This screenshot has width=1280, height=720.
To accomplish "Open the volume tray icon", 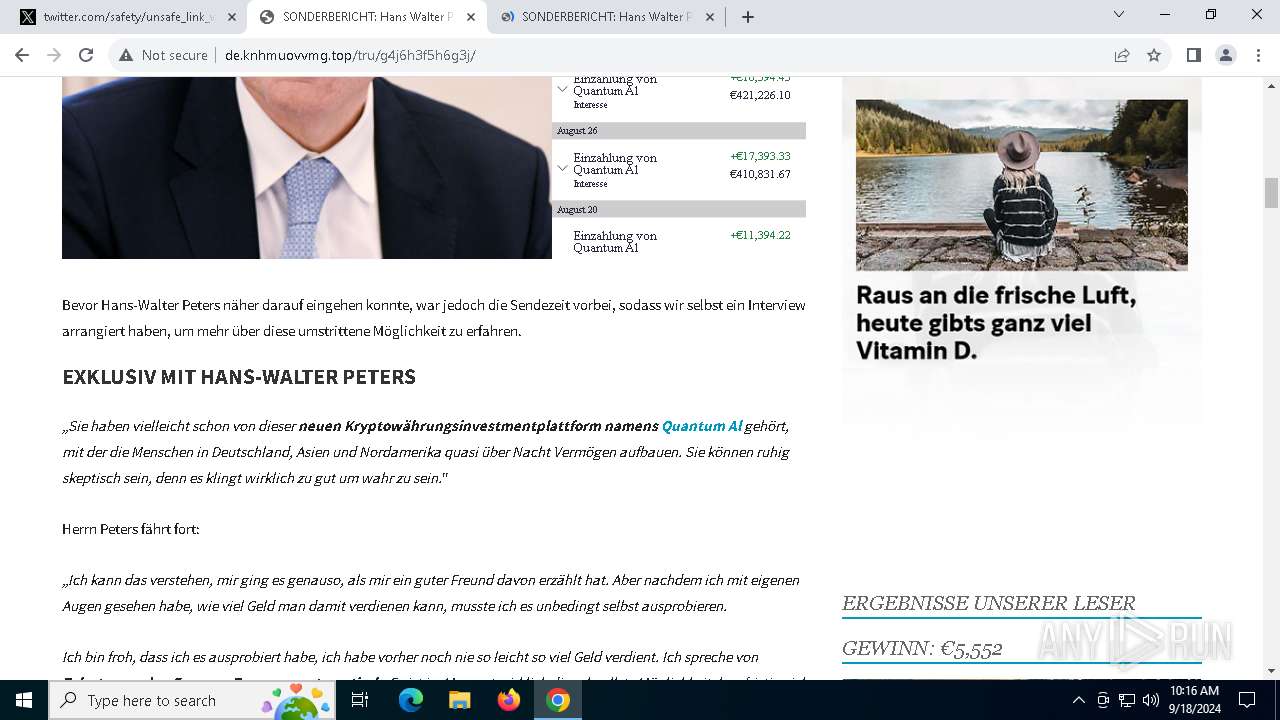I will (1150, 700).
